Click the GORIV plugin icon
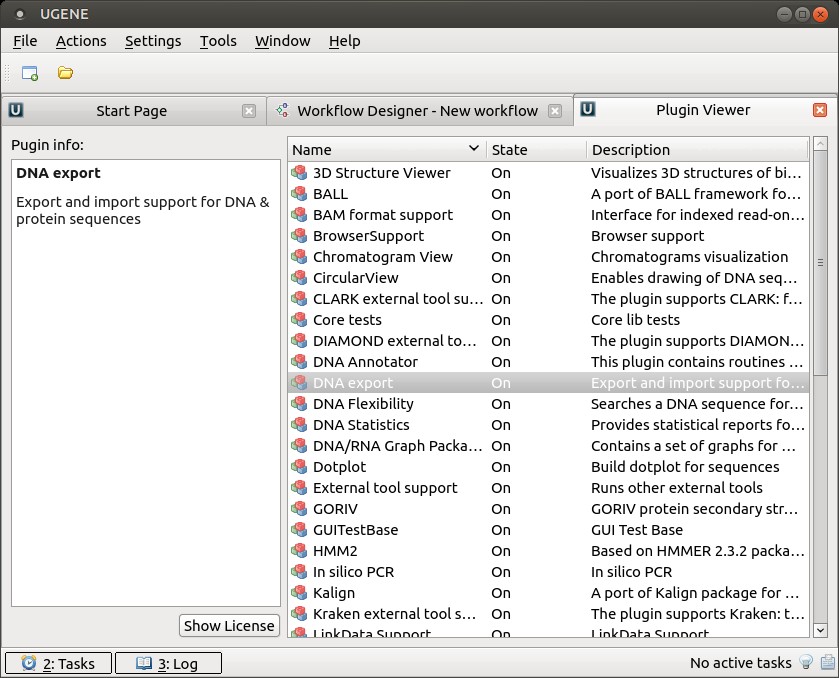The width and height of the screenshot is (839, 678). pos(299,508)
